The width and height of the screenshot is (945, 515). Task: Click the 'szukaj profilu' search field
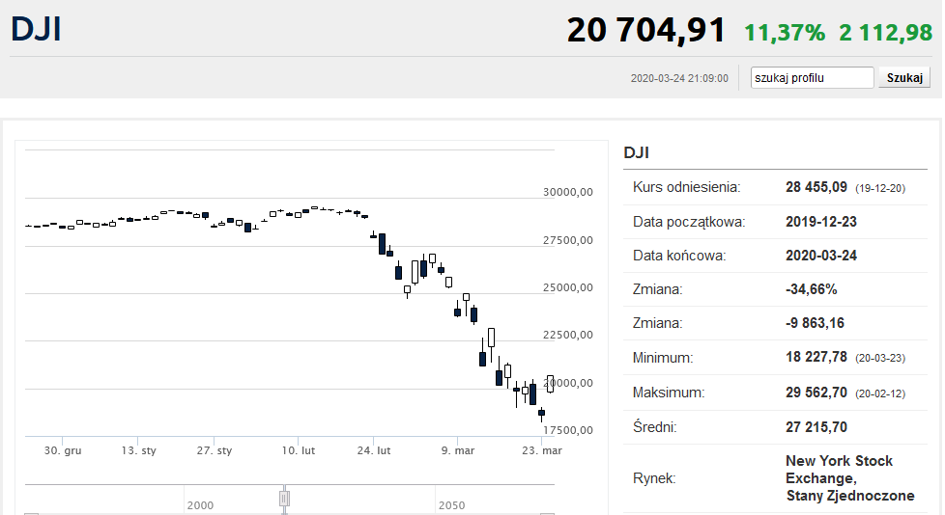[812, 78]
